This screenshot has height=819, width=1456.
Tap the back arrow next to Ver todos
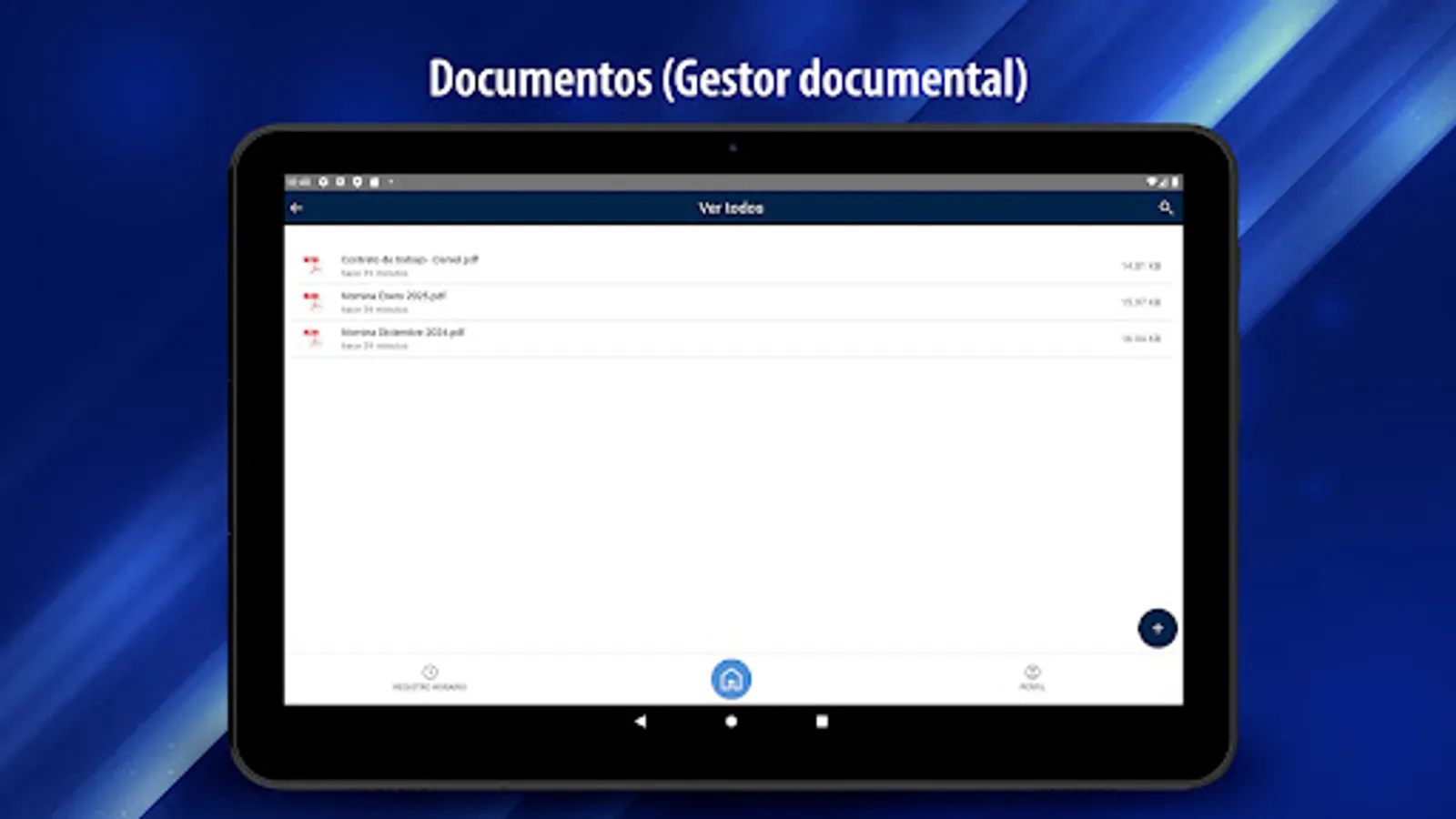click(296, 208)
